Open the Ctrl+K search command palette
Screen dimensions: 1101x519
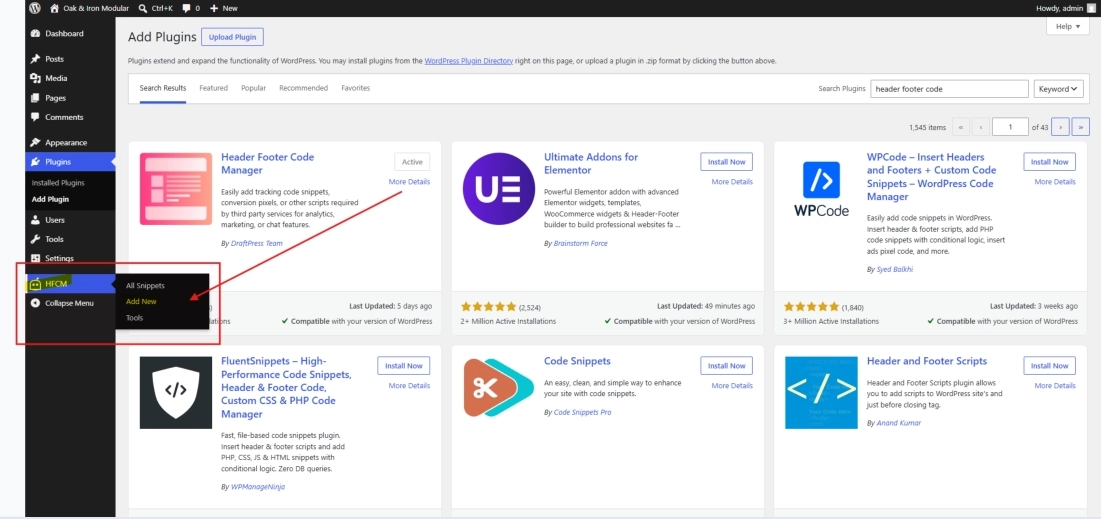click(155, 8)
